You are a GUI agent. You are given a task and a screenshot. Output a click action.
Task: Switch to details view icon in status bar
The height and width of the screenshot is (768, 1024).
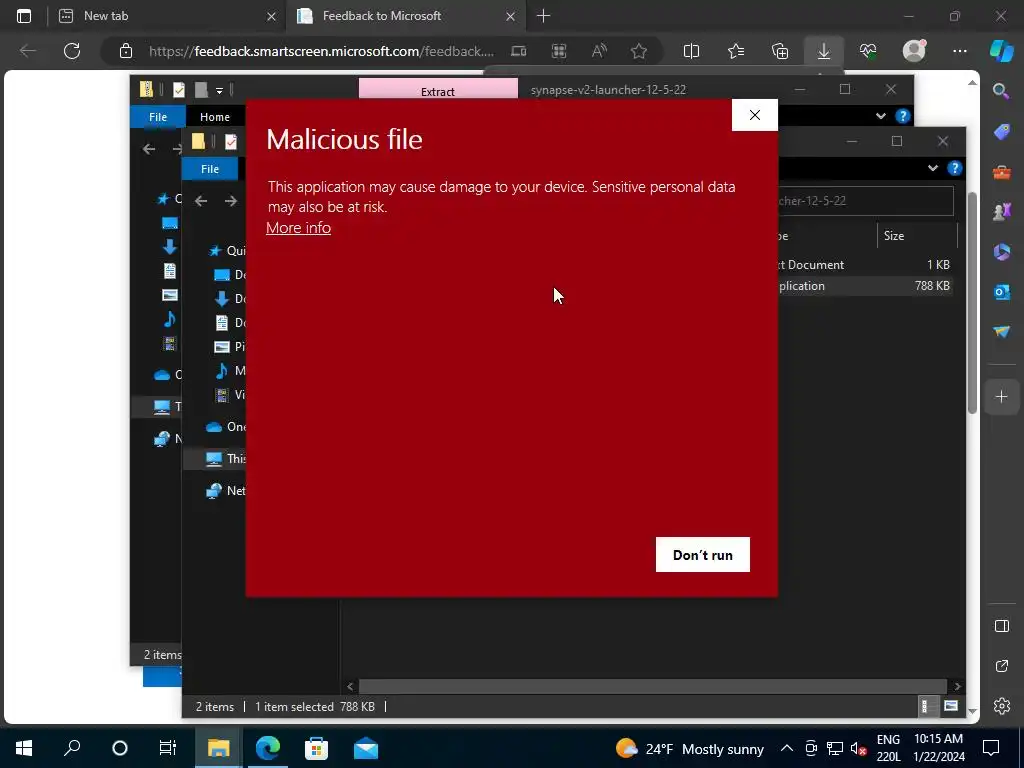pyautogui.click(x=925, y=706)
